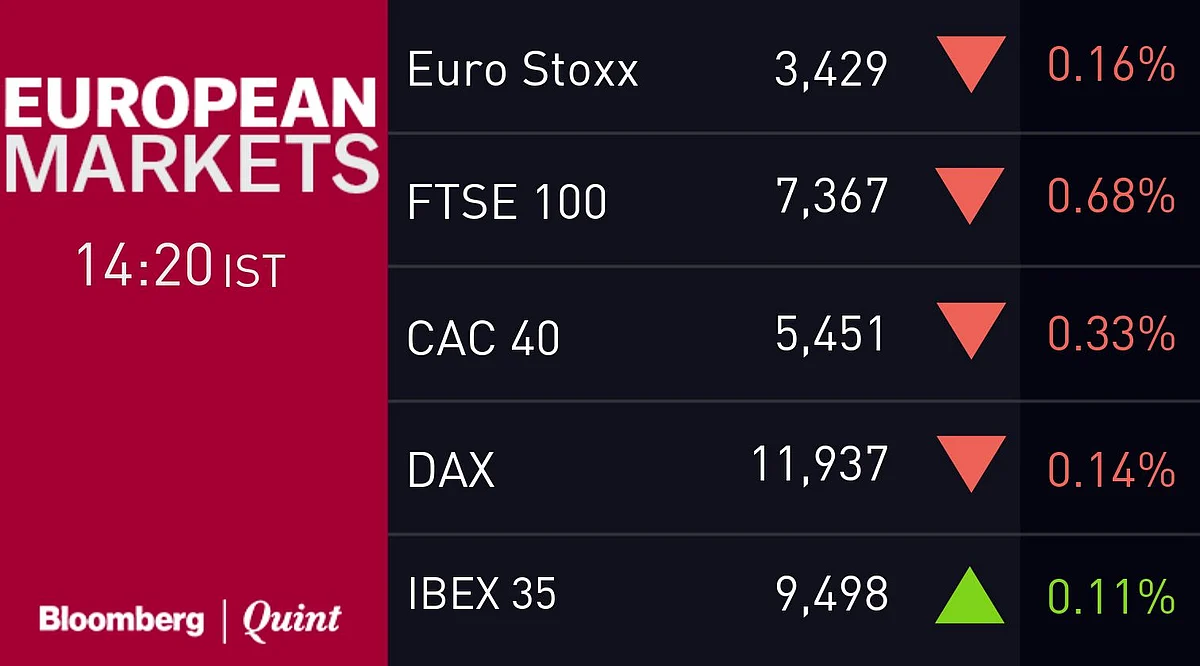Click the red down arrow for FTSE 100

click(x=970, y=196)
